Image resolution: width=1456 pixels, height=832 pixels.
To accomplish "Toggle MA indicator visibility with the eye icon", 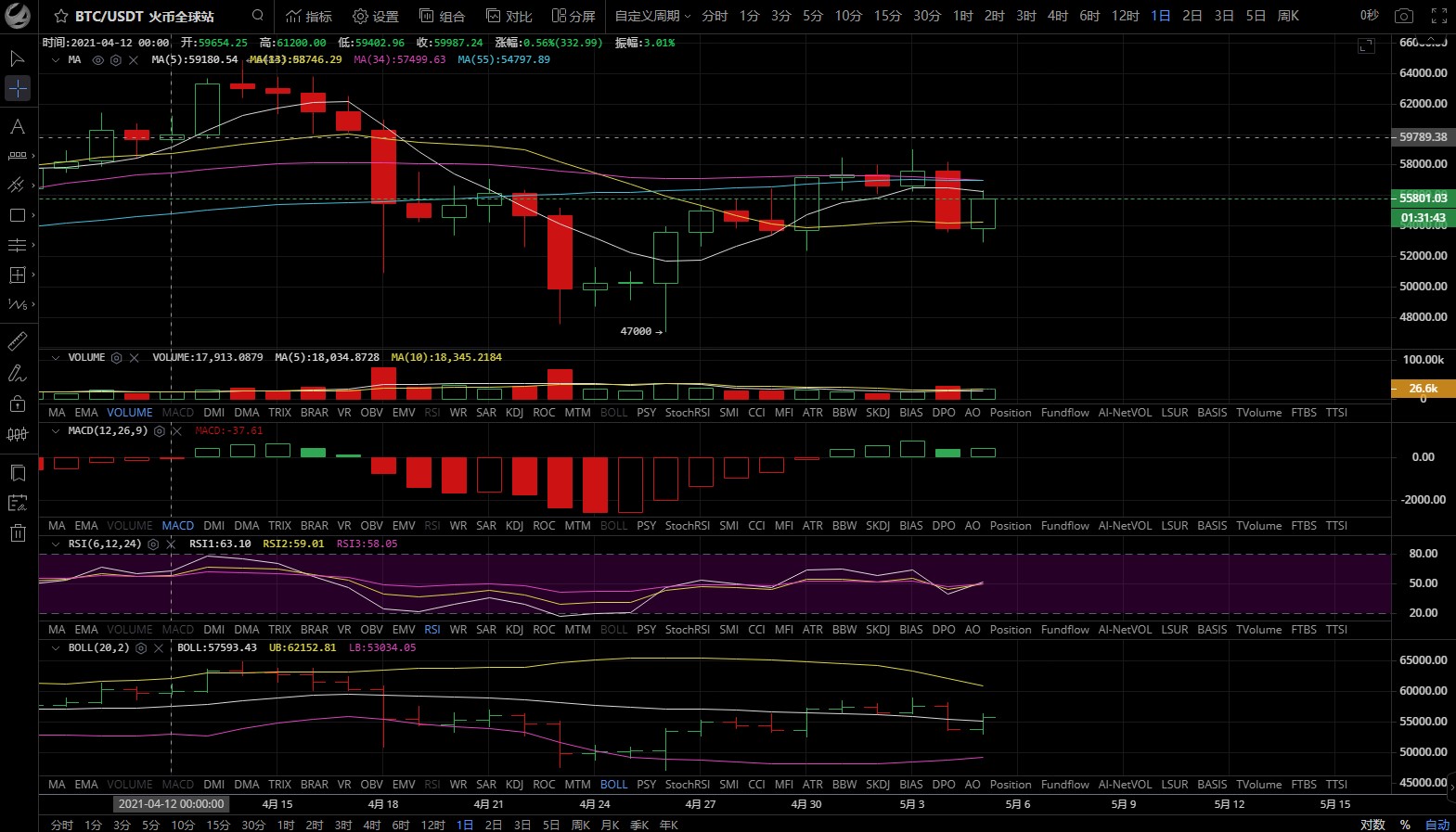I will [97, 59].
